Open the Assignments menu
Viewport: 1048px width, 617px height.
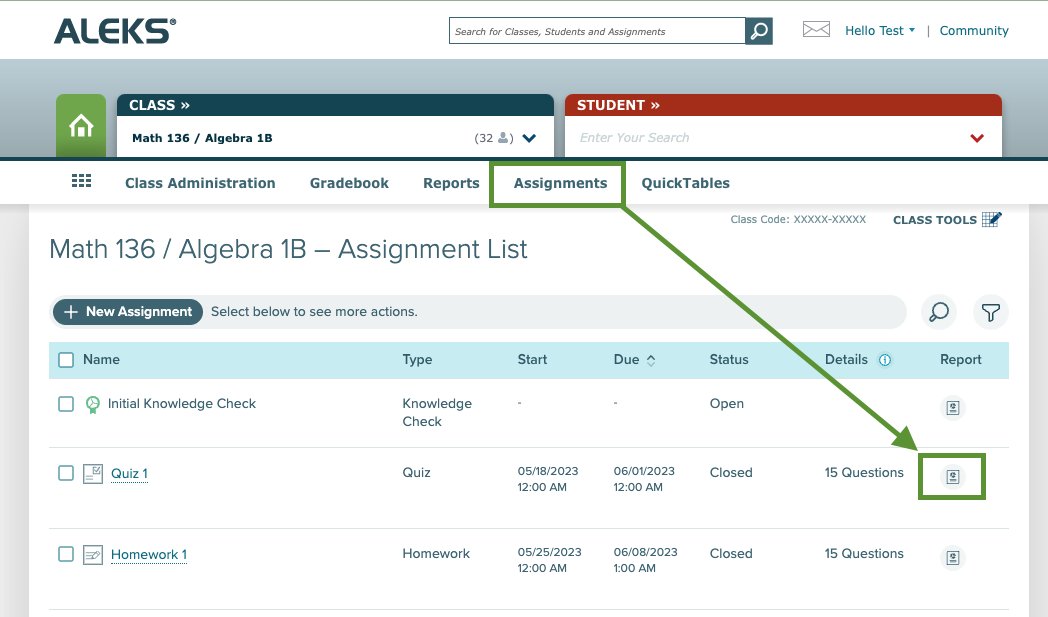click(x=560, y=183)
